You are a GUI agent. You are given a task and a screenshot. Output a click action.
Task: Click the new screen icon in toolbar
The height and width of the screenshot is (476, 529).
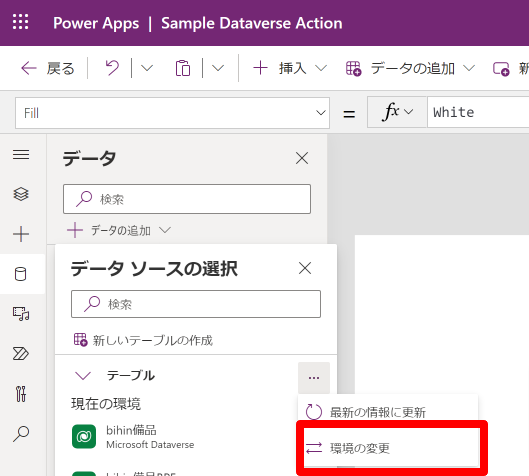501,69
